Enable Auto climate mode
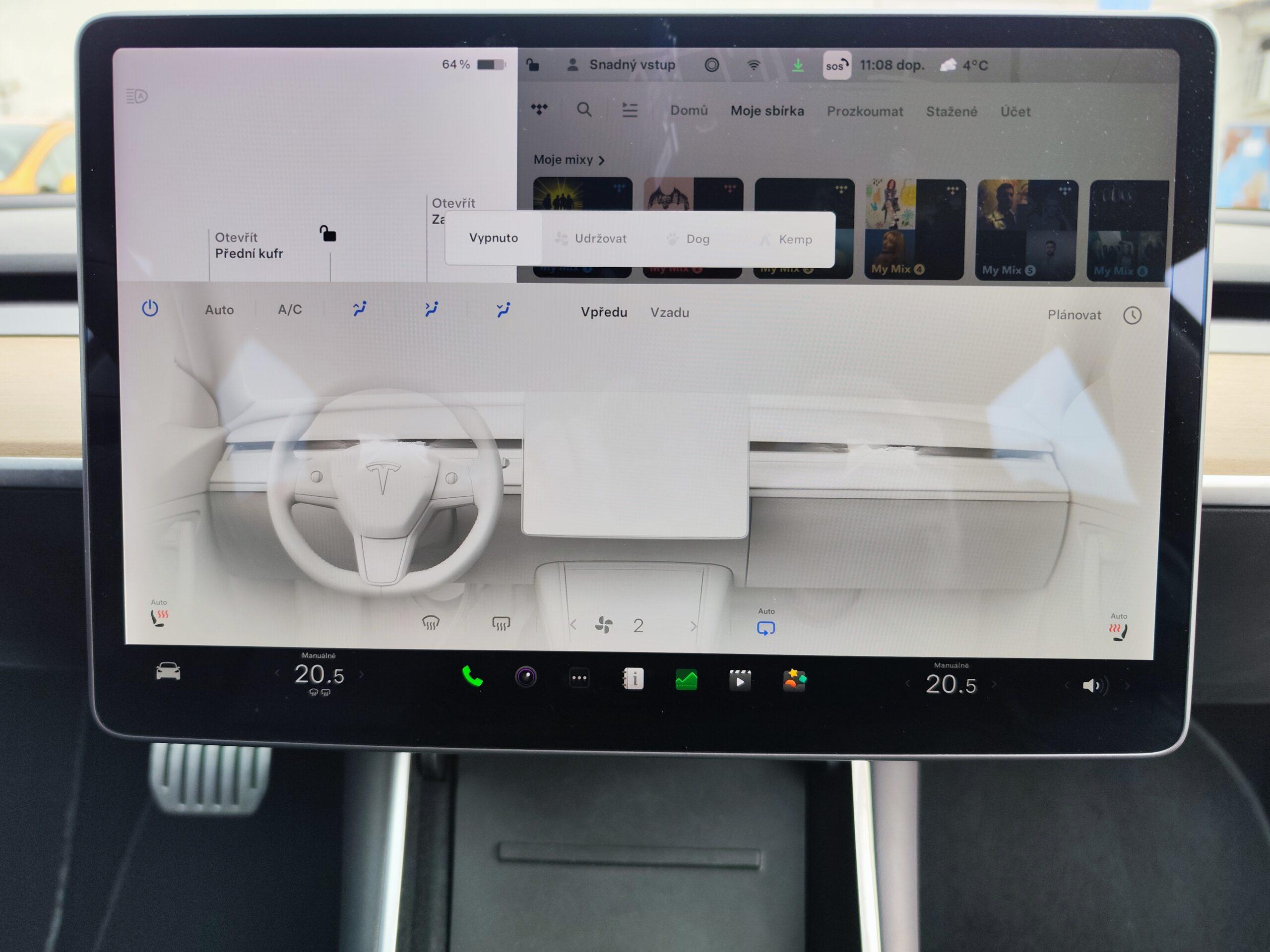This screenshot has width=1270, height=952. [x=219, y=310]
